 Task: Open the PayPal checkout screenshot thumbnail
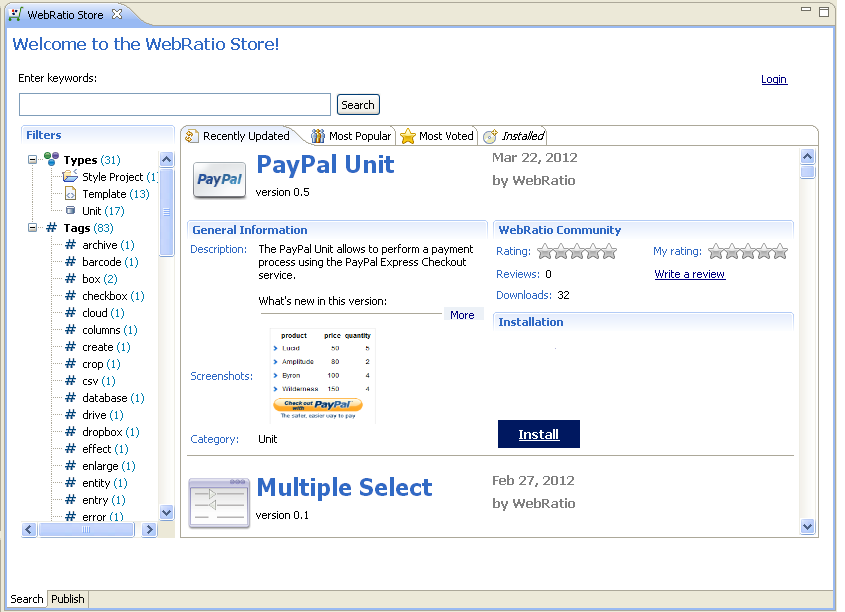pyautogui.click(x=322, y=375)
